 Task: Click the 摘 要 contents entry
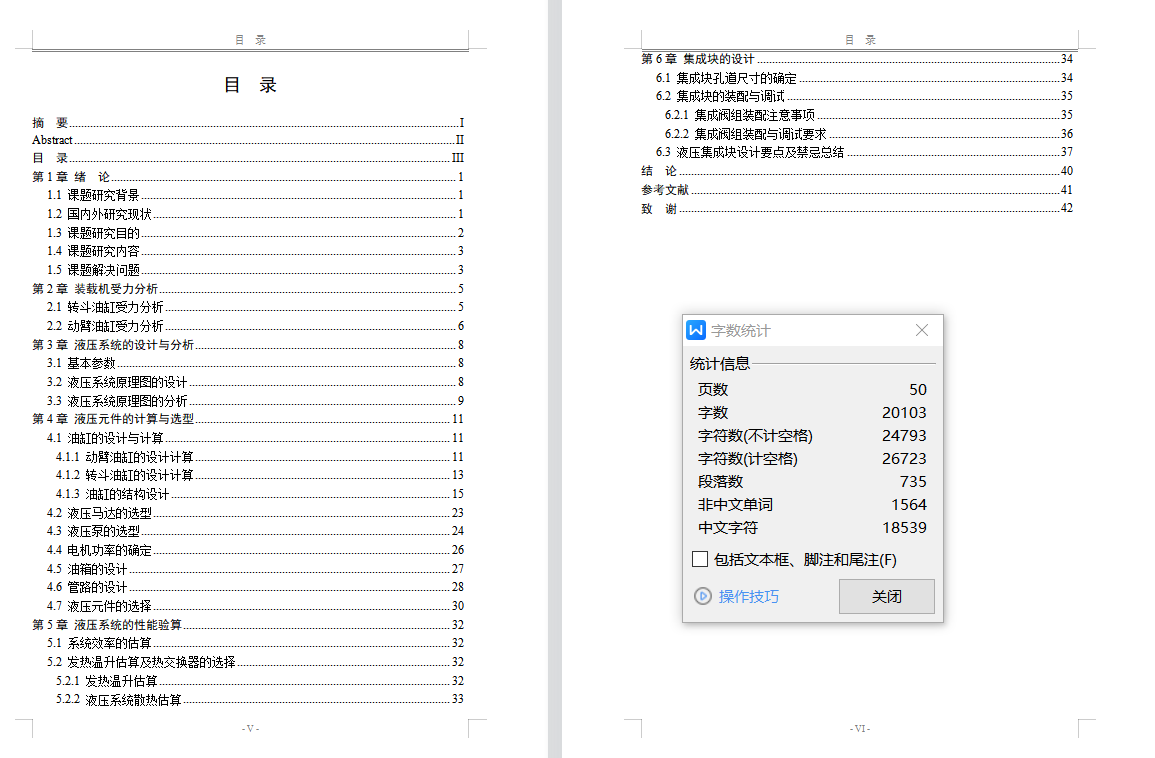pos(248,122)
